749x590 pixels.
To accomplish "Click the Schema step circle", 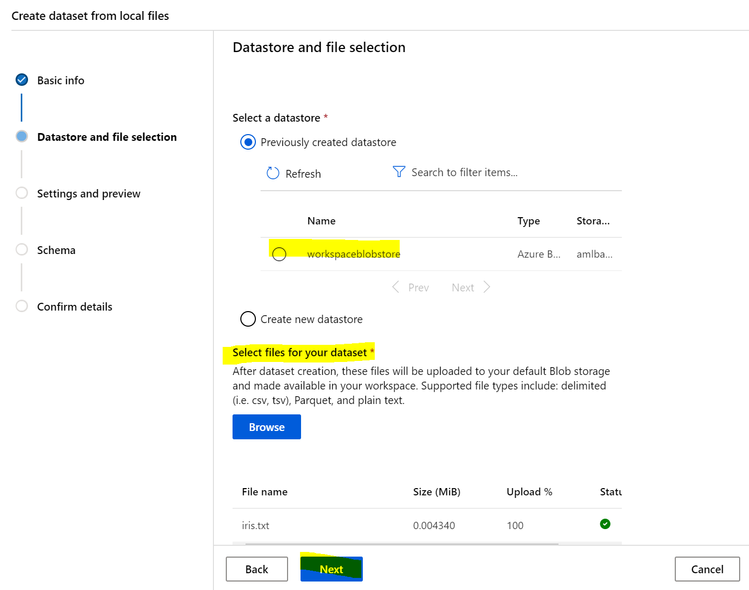I will [22, 250].
